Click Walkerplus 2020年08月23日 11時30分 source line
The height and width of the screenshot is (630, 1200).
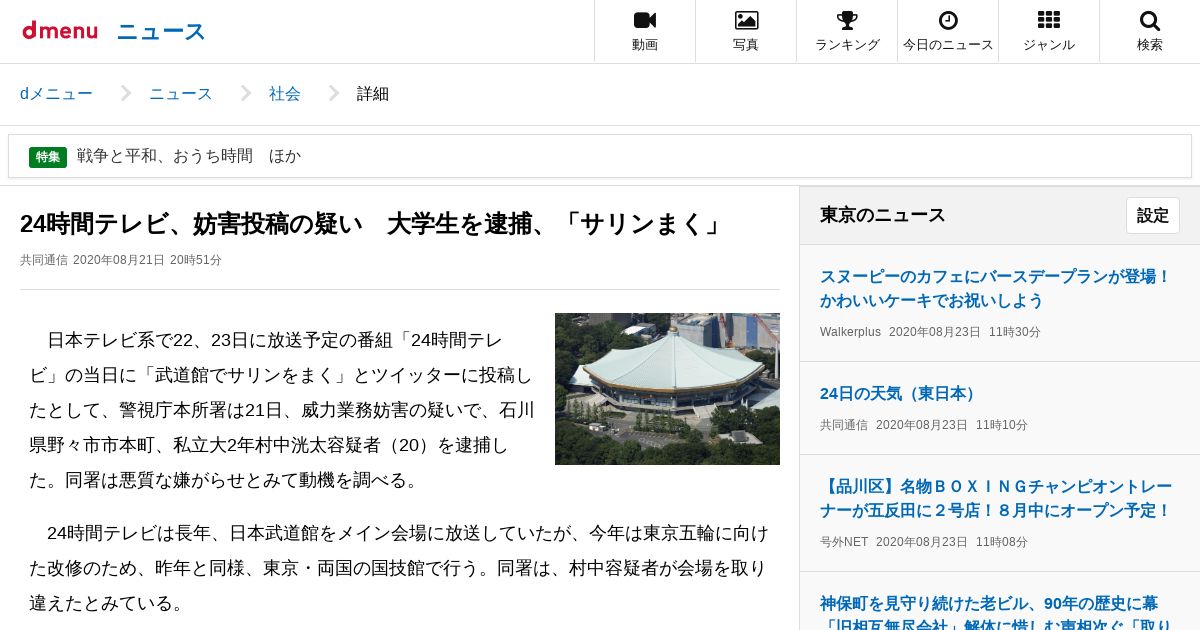930,332
